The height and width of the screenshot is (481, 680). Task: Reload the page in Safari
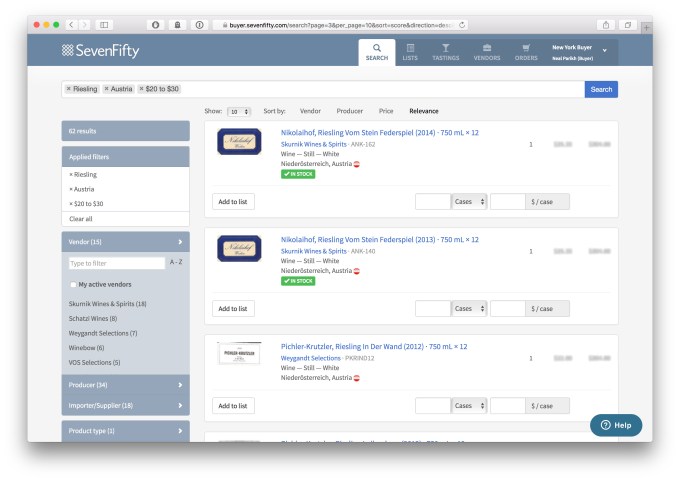point(462,25)
